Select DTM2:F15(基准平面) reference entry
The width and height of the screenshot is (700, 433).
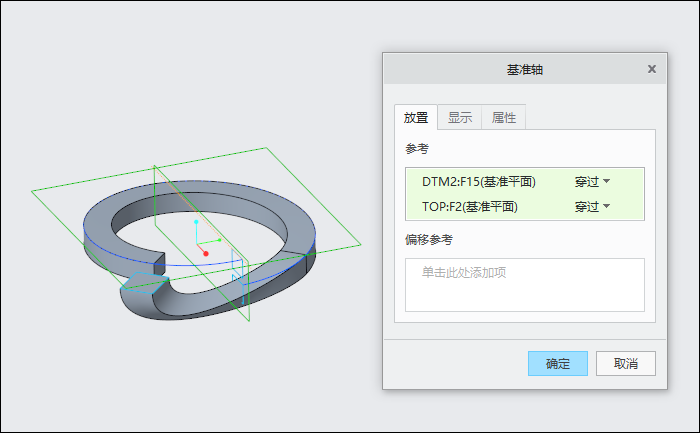[479, 181]
